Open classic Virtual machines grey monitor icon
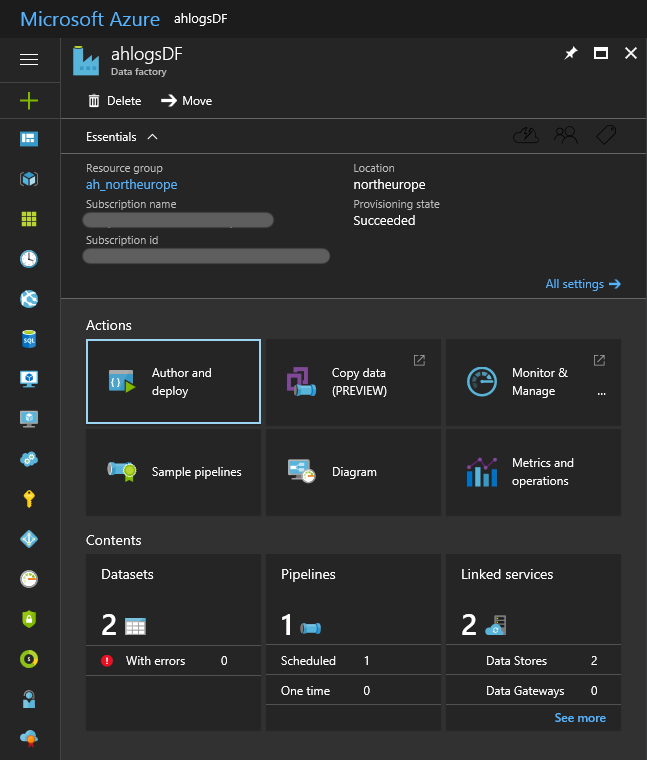Screen dimensions: 647x760 [29, 419]
